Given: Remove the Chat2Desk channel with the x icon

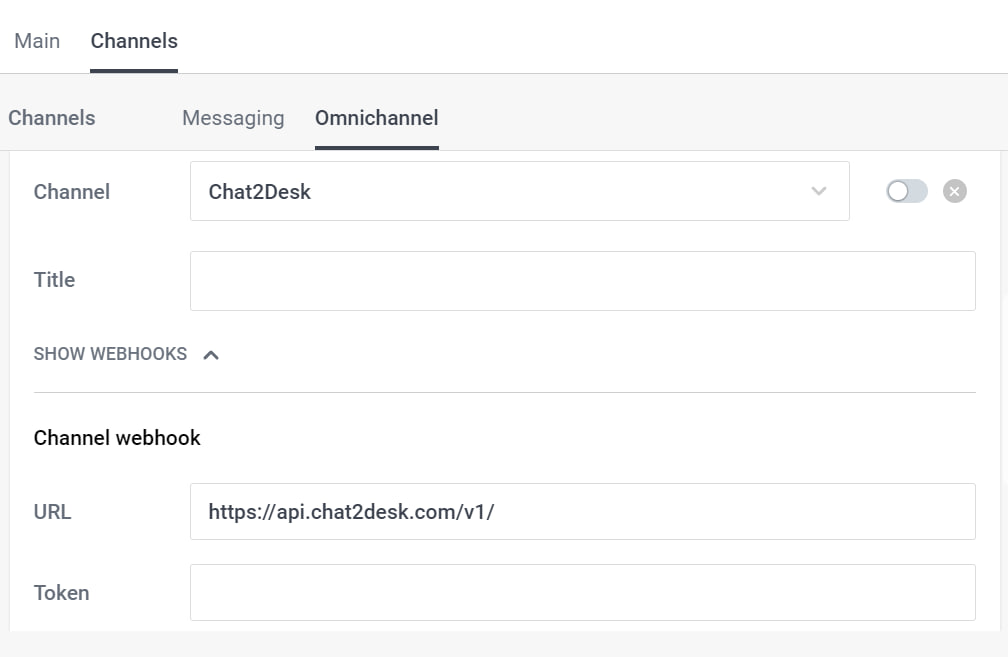Looking at the screenshot, I should [954, 191].
